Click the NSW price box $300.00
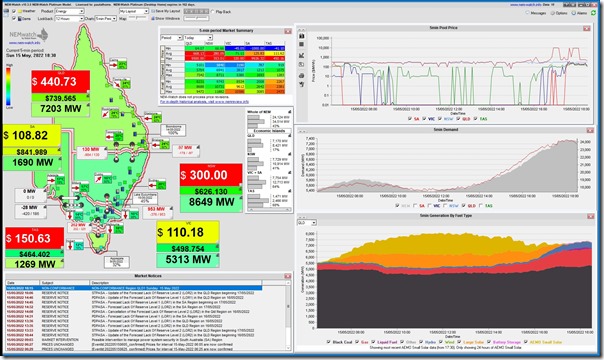This screenshot has width=604, height=360. [x=211, y=175]
